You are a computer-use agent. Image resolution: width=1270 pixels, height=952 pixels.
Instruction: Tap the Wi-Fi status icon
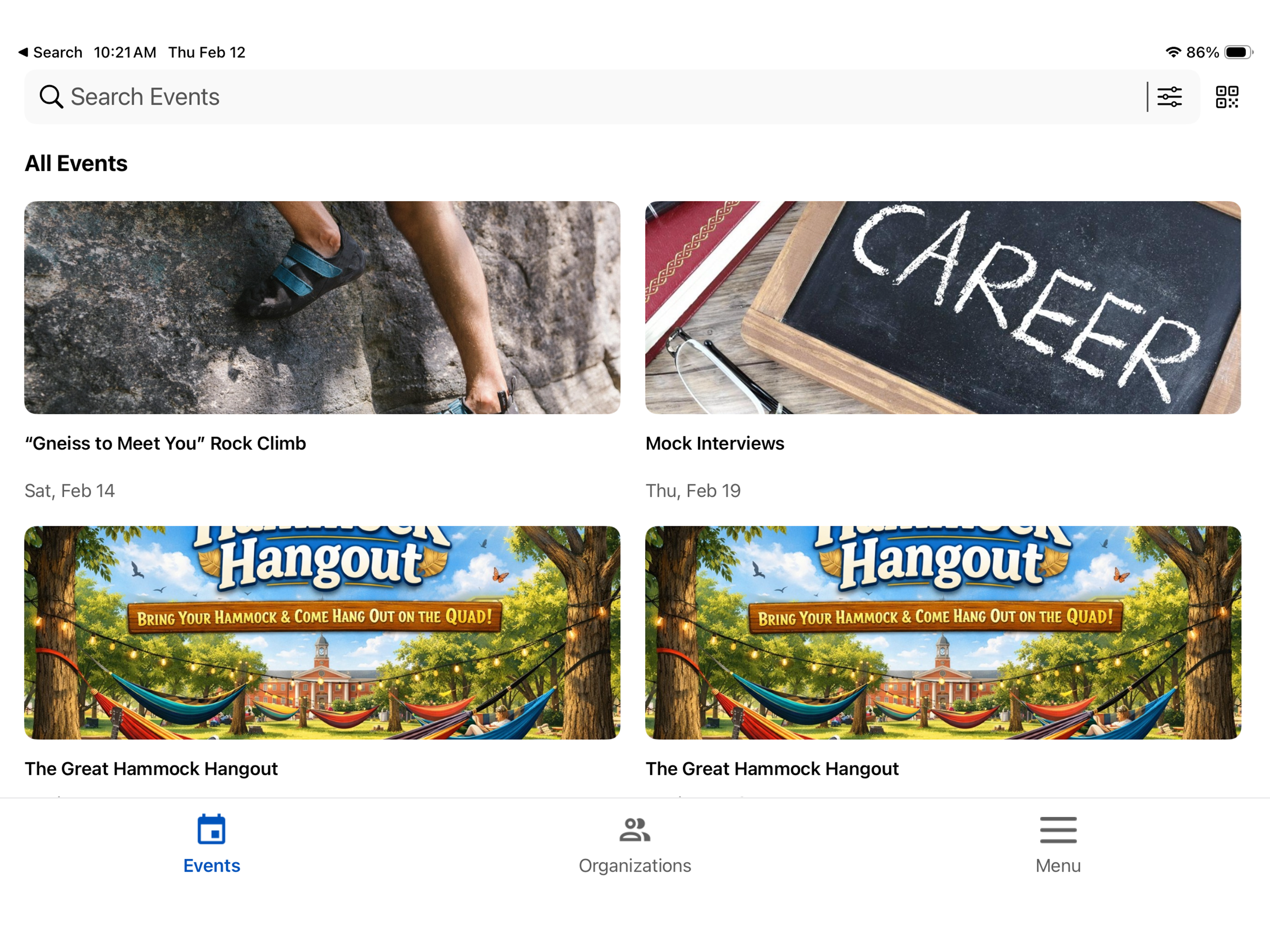tap(1172, 52)
